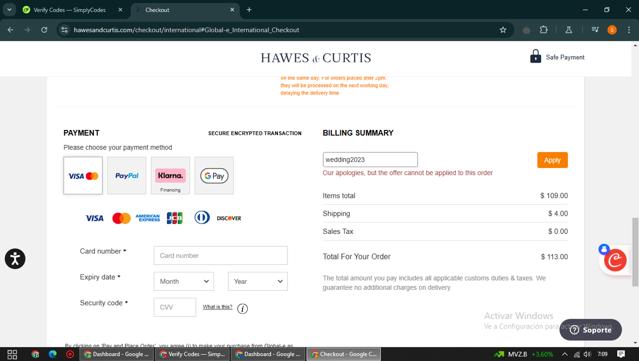Viewport: 639px width, 361px height.
Task: Open the 'What is this?' security code link
Action: tap(218, 307)
